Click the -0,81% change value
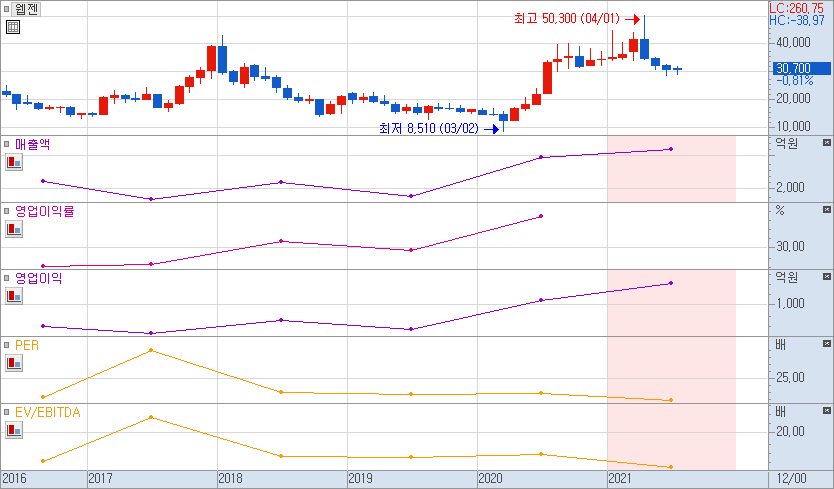 pyautogui.click(x=795, y=80)
